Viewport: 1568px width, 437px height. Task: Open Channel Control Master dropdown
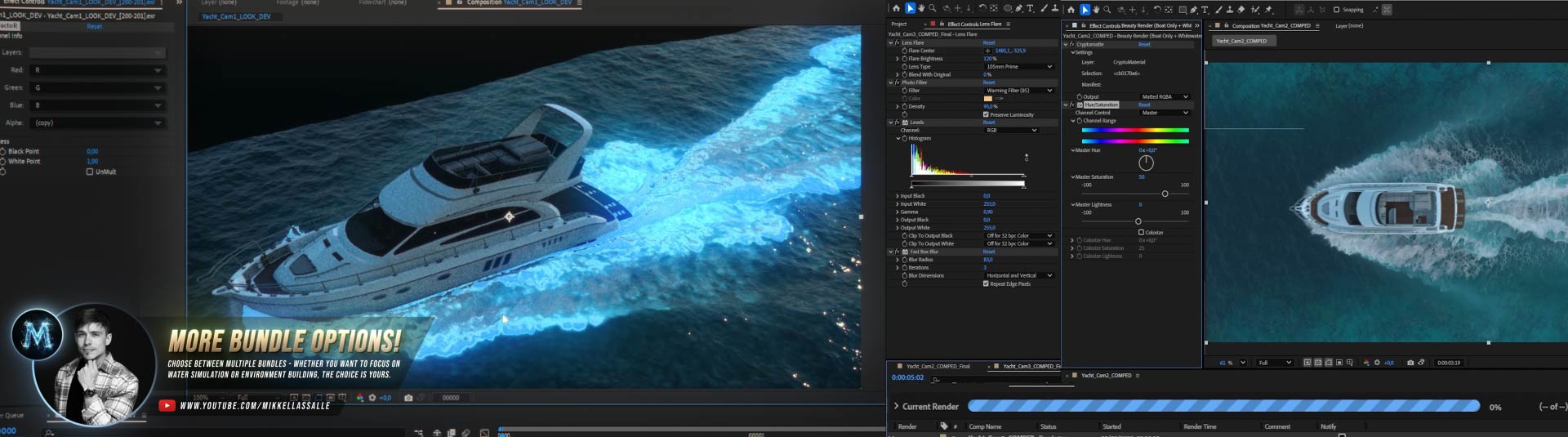[x=1165, y=113]
